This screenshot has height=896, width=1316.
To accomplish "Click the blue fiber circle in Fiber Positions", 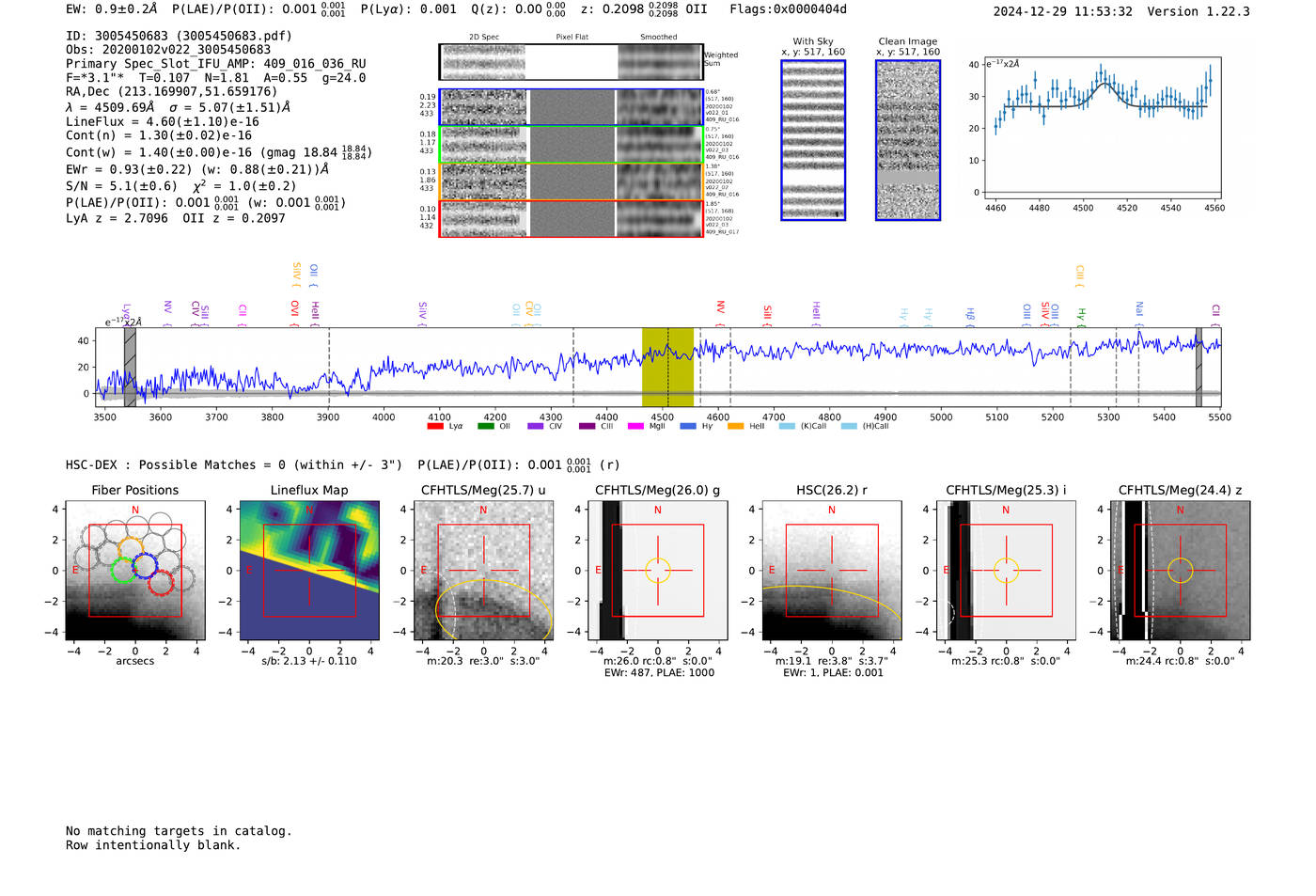I will coord(144,566).
